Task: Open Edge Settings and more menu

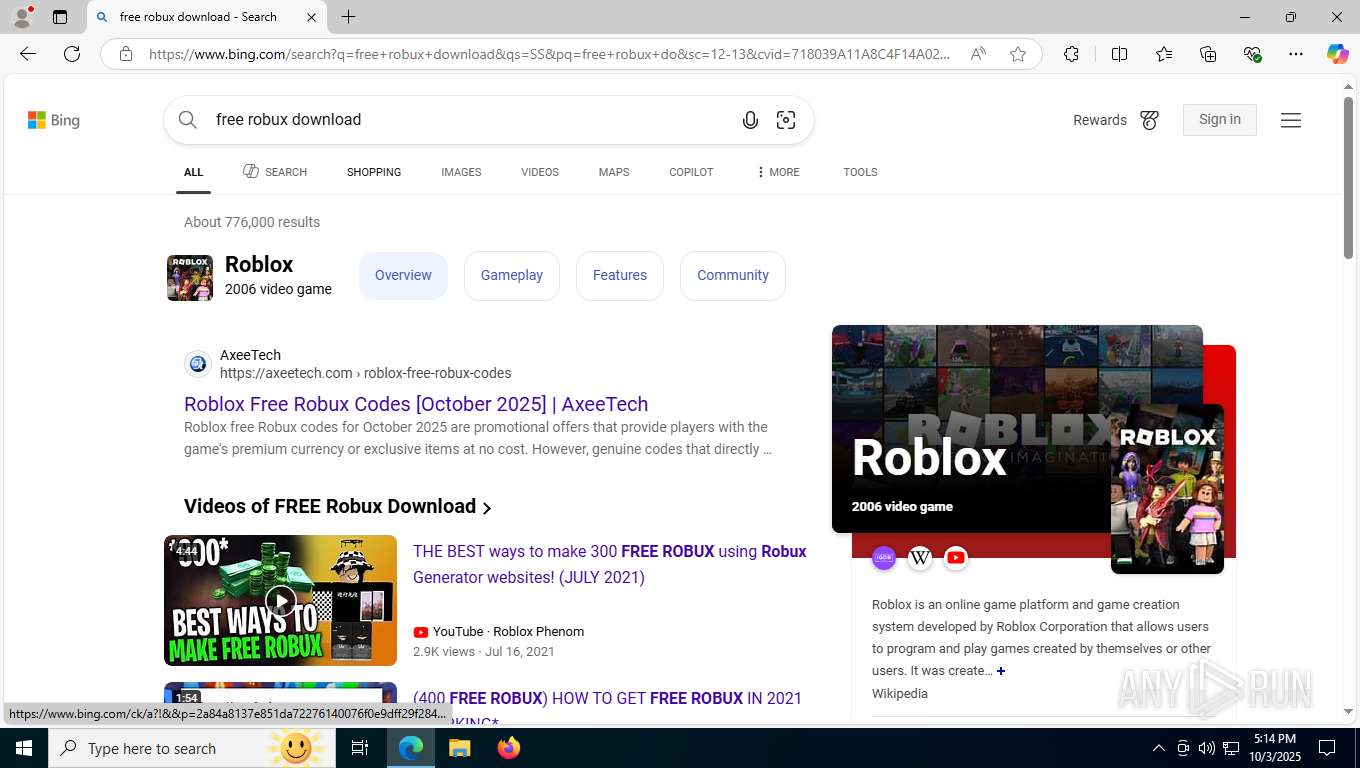Action: [1296, 54]
